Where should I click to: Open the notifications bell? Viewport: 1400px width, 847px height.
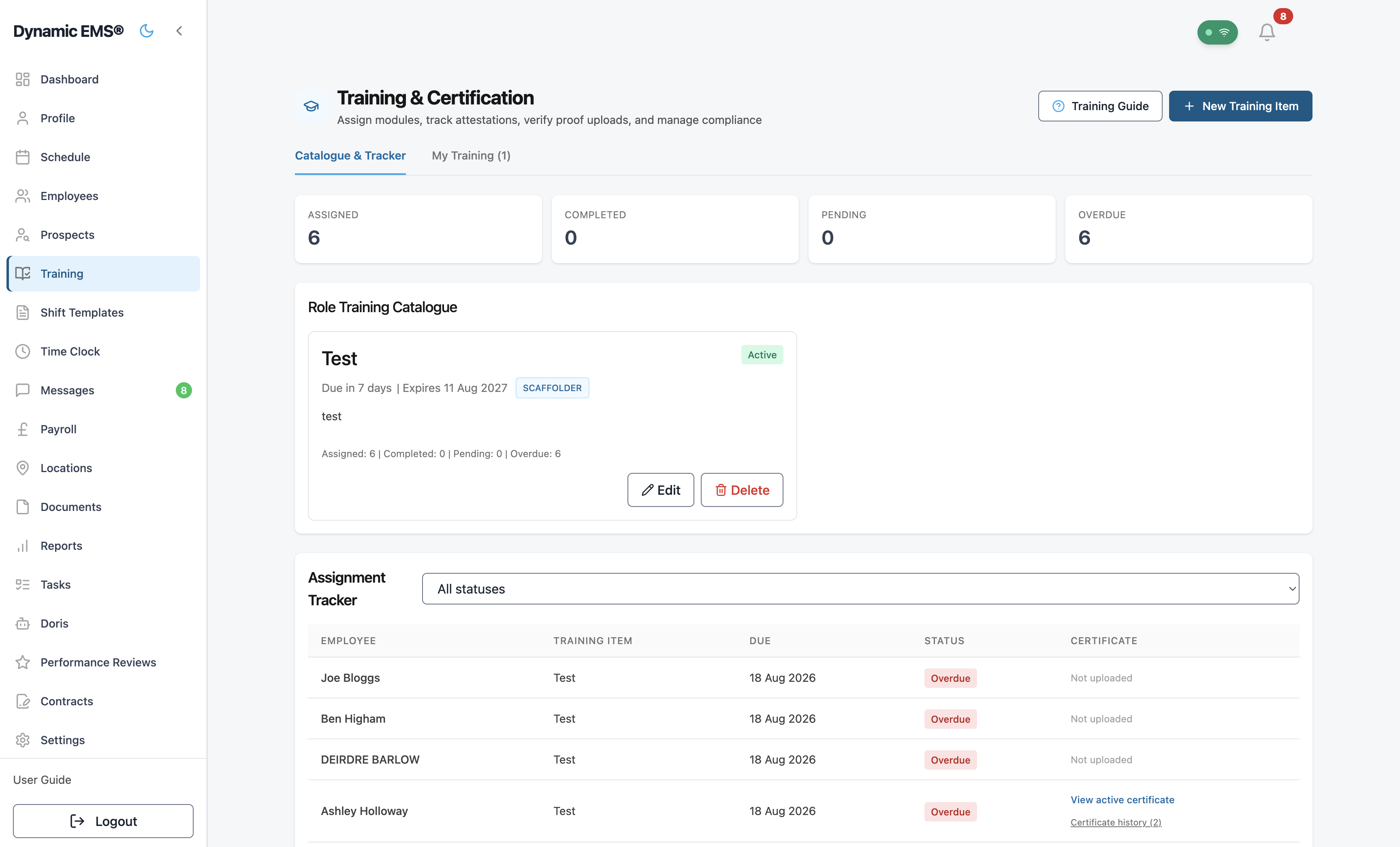coord(1266,32)
